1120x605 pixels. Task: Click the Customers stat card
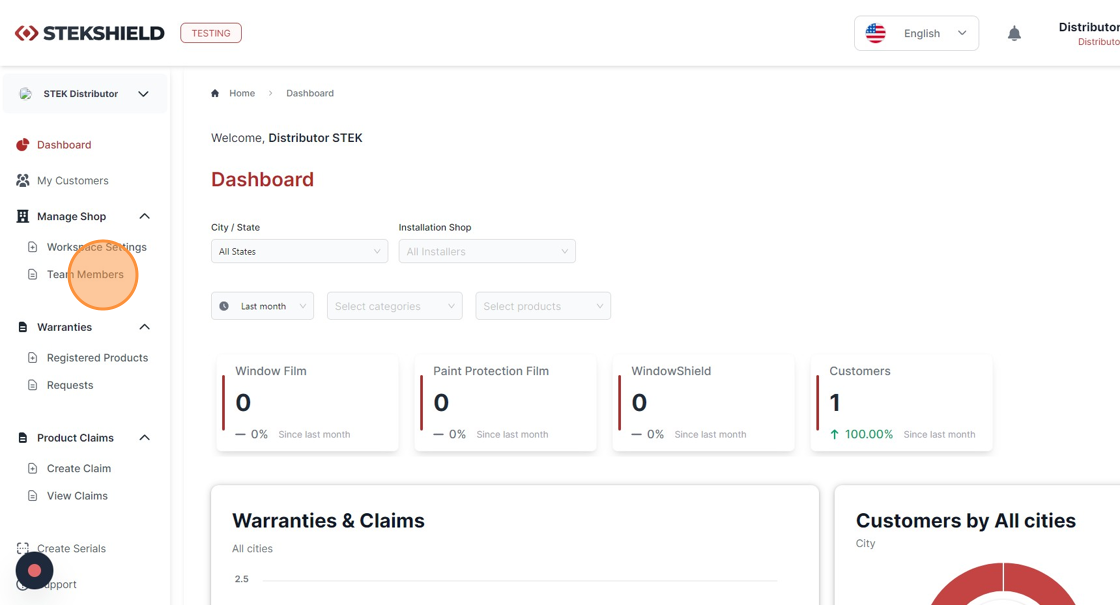click(x=901, y=403)
